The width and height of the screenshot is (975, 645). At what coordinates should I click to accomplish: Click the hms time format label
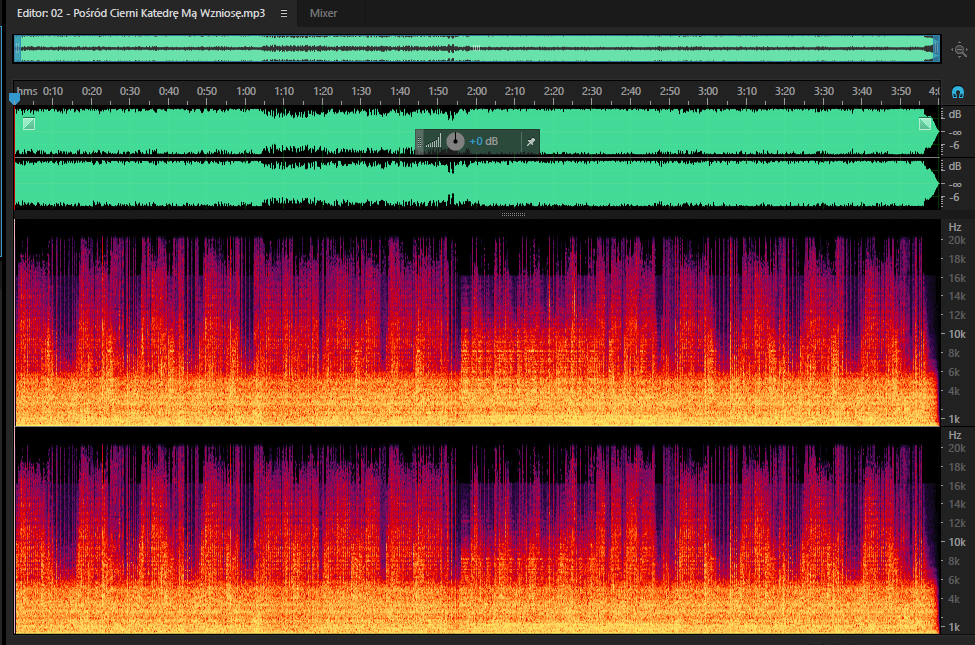click(x=27, y=91)
